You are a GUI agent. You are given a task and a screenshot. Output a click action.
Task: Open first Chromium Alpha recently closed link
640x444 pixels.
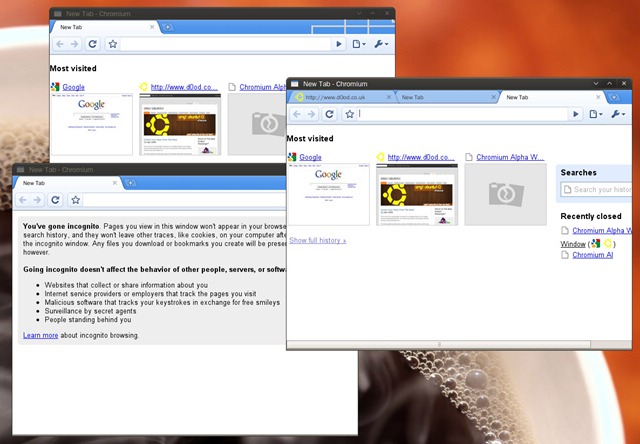click(x=602, y=231)
